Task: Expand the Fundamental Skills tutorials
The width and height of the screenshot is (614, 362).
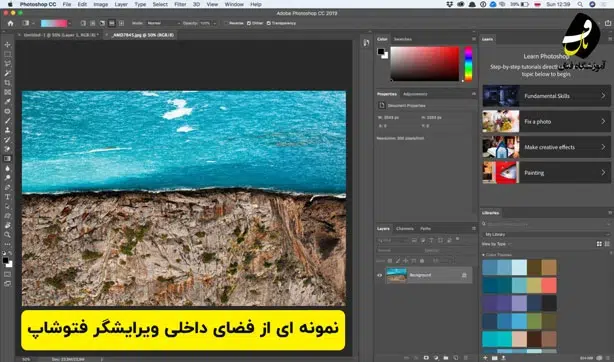Action: [x=546, y=96]
